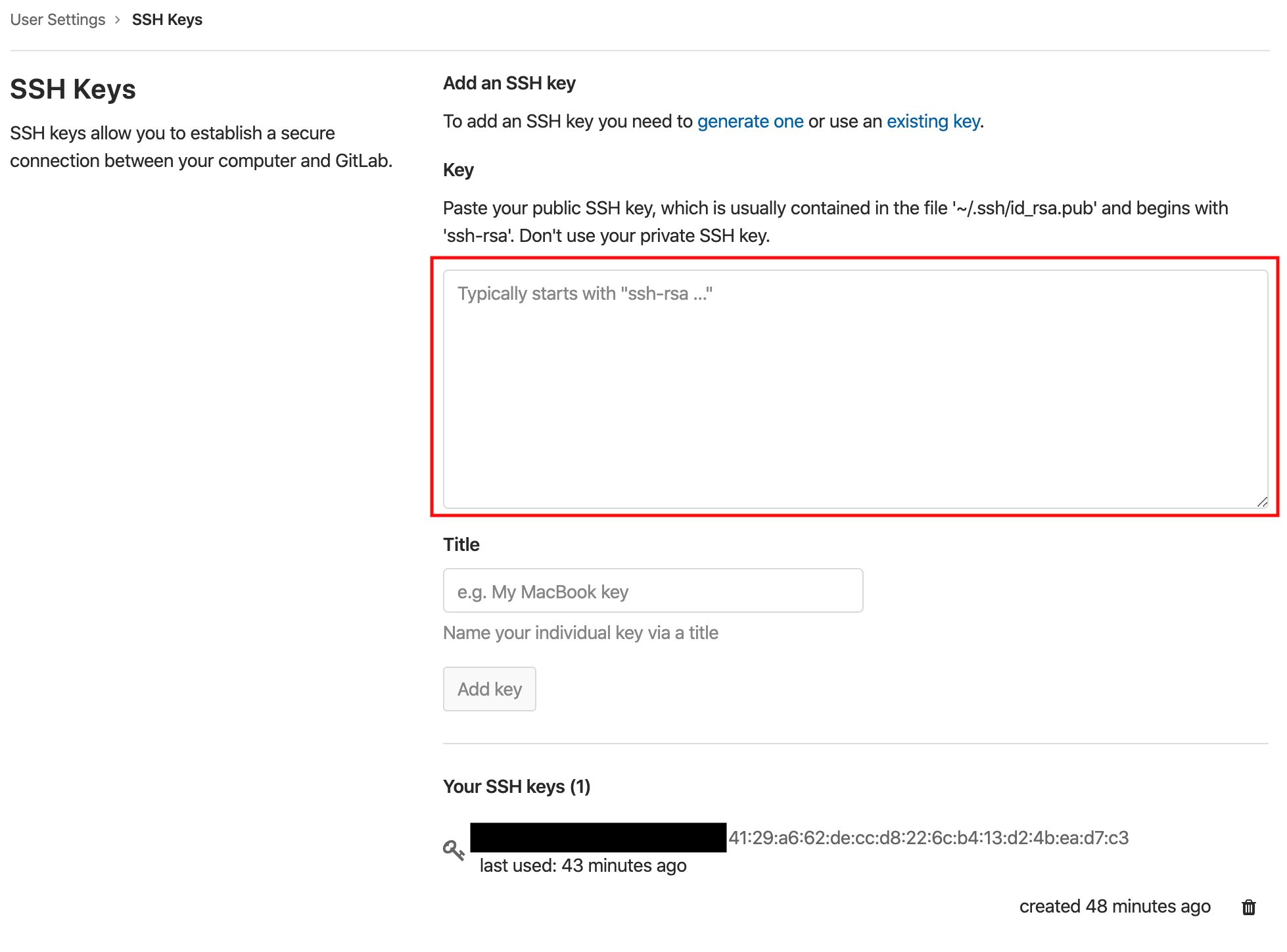Select the SSH Keys breadcrumb item
This screenshot has height=952, width=1287.
(167, 20)
